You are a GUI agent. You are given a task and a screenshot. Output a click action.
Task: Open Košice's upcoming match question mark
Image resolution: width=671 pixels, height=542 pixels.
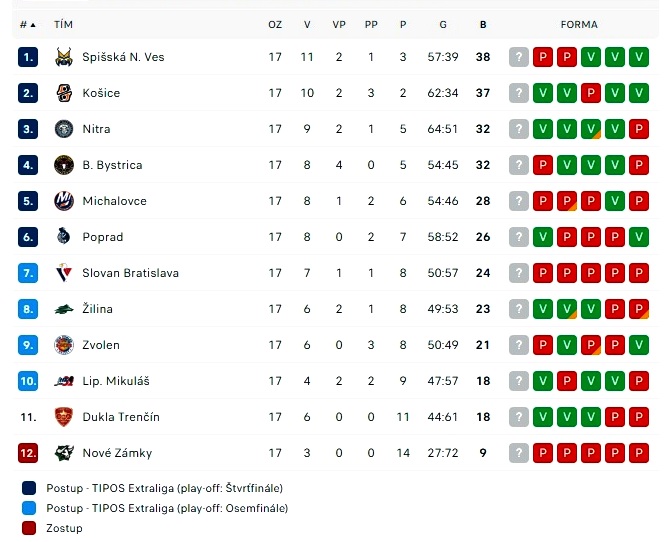point(518,93)
